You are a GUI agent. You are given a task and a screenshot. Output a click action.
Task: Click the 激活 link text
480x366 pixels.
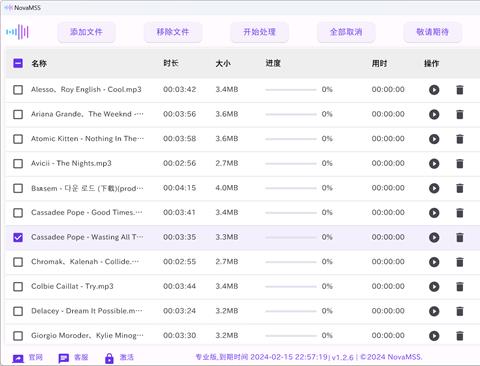pyautogui.click(x=127, y=357)
